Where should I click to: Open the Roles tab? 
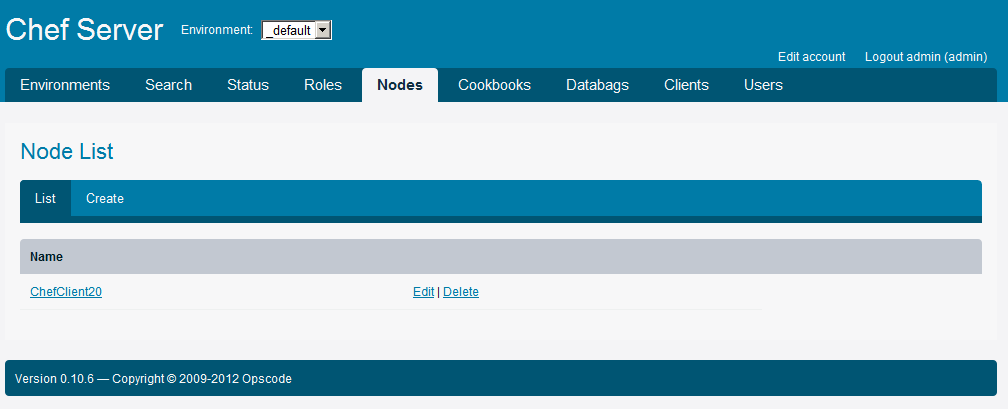323,85
